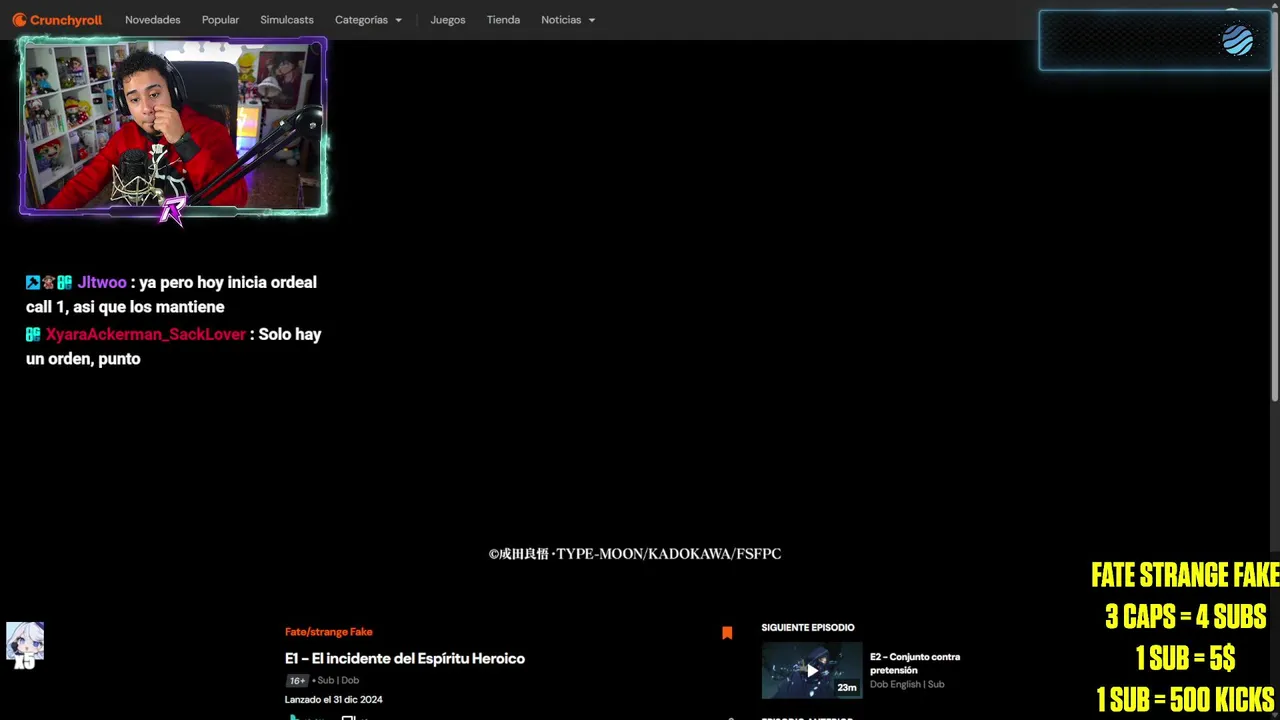Click the E1 – El incidente del Espíritu Heroico title
This screenshot has width=1280, height=720.
pos(405,658)
